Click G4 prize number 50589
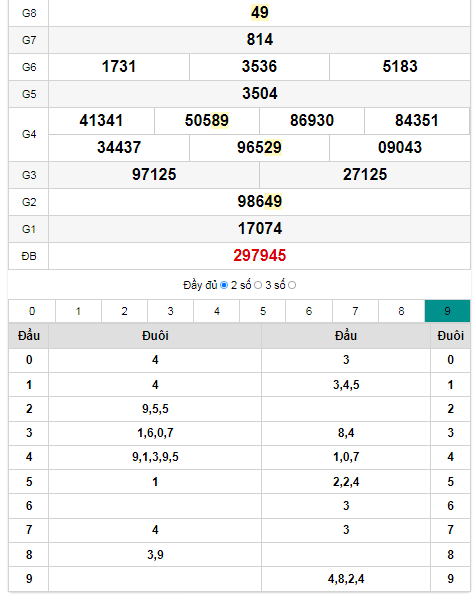 (x=207, y=120)
